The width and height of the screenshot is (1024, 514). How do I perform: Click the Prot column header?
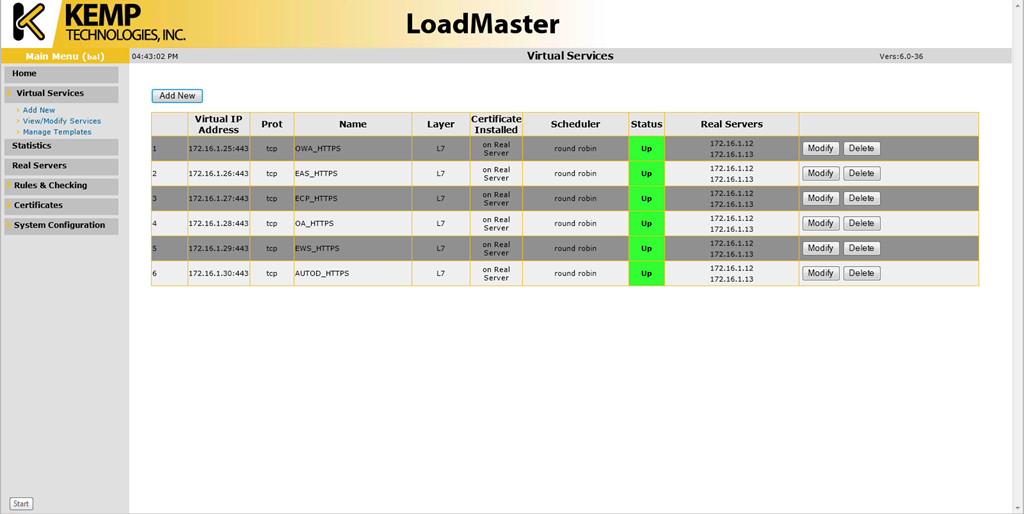point(272,124)
